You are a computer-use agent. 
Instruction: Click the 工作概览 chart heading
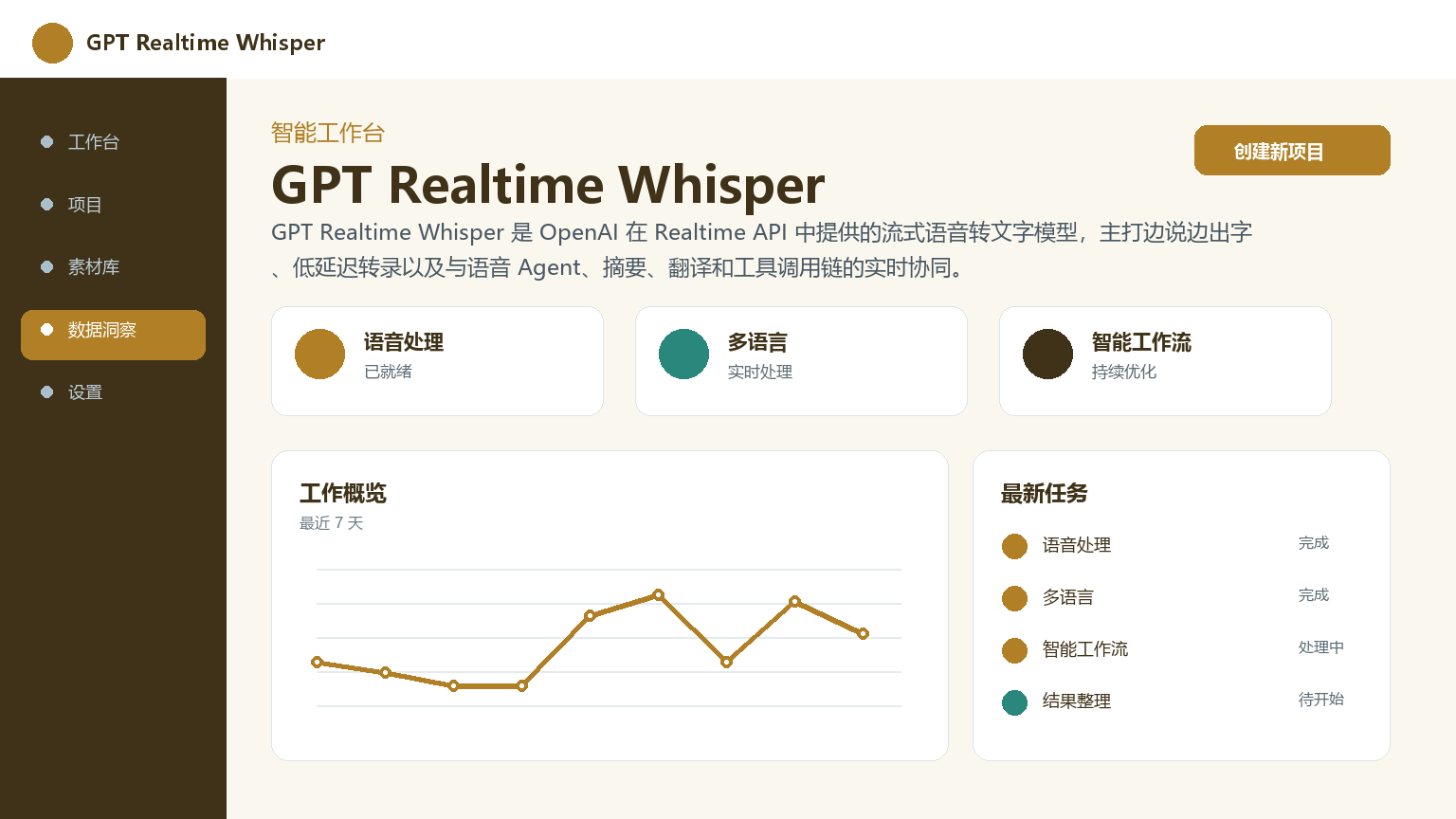343,493
